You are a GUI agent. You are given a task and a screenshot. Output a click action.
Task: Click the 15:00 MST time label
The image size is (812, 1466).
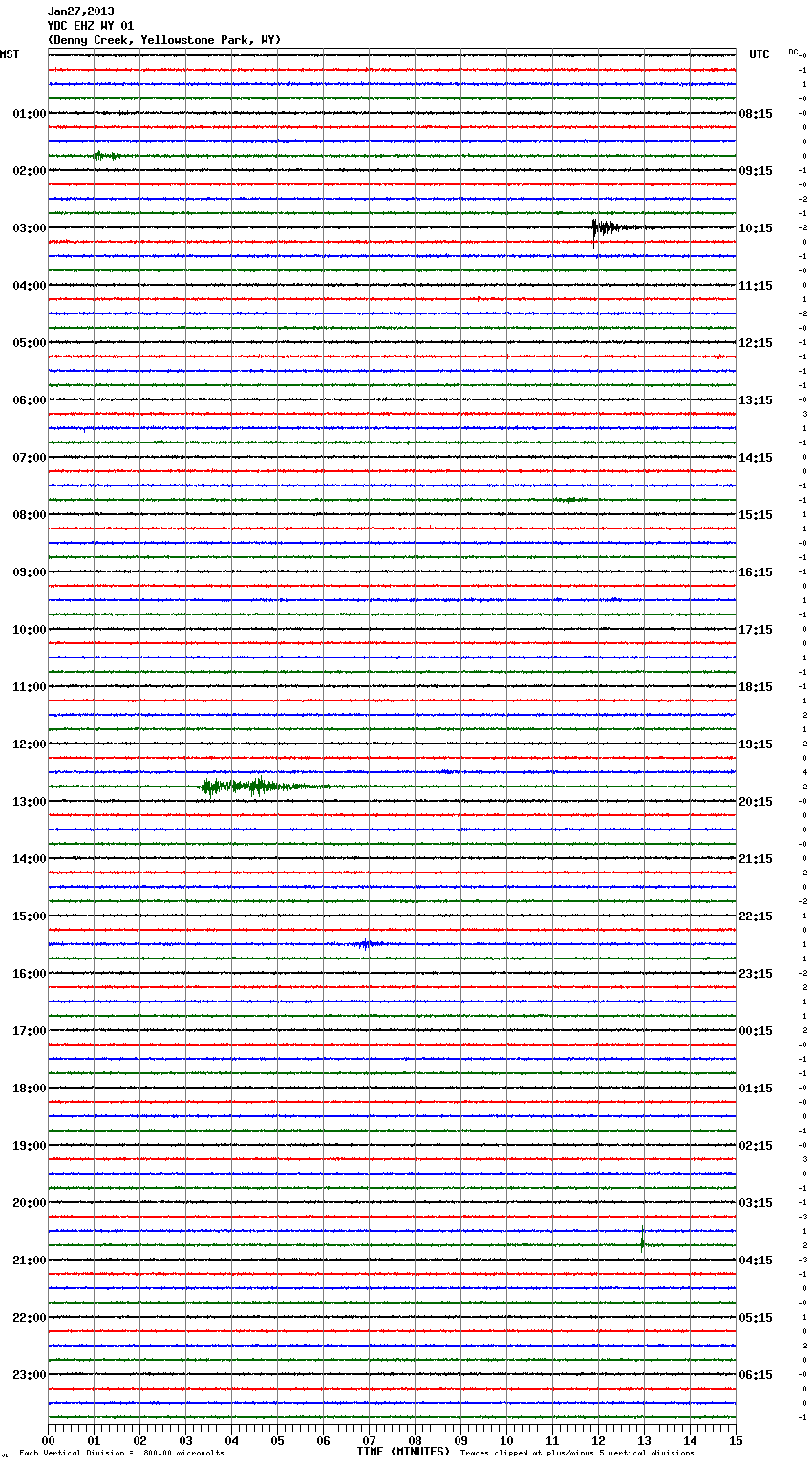(30, 916)
